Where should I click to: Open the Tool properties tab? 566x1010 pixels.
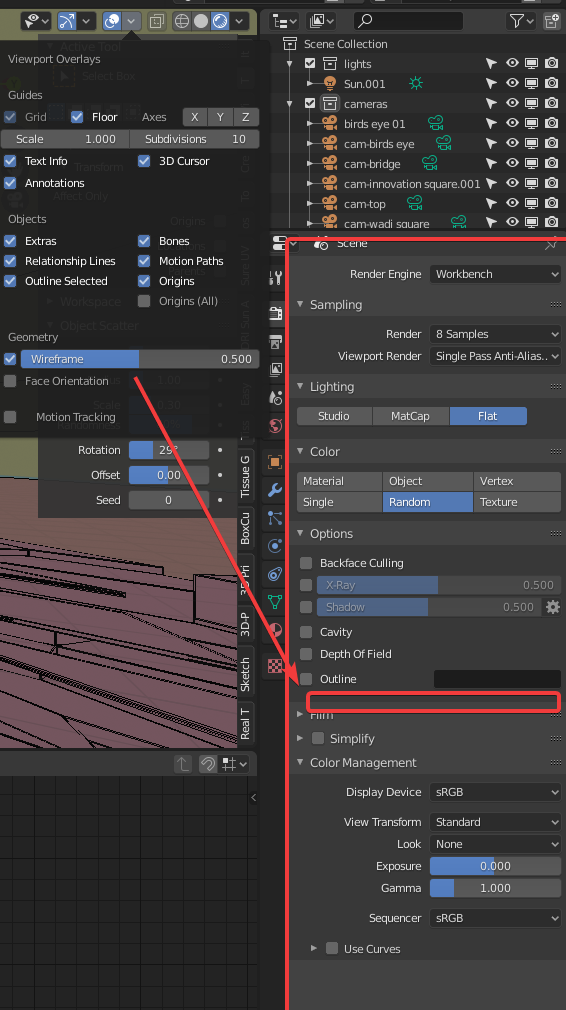[276, 278]
